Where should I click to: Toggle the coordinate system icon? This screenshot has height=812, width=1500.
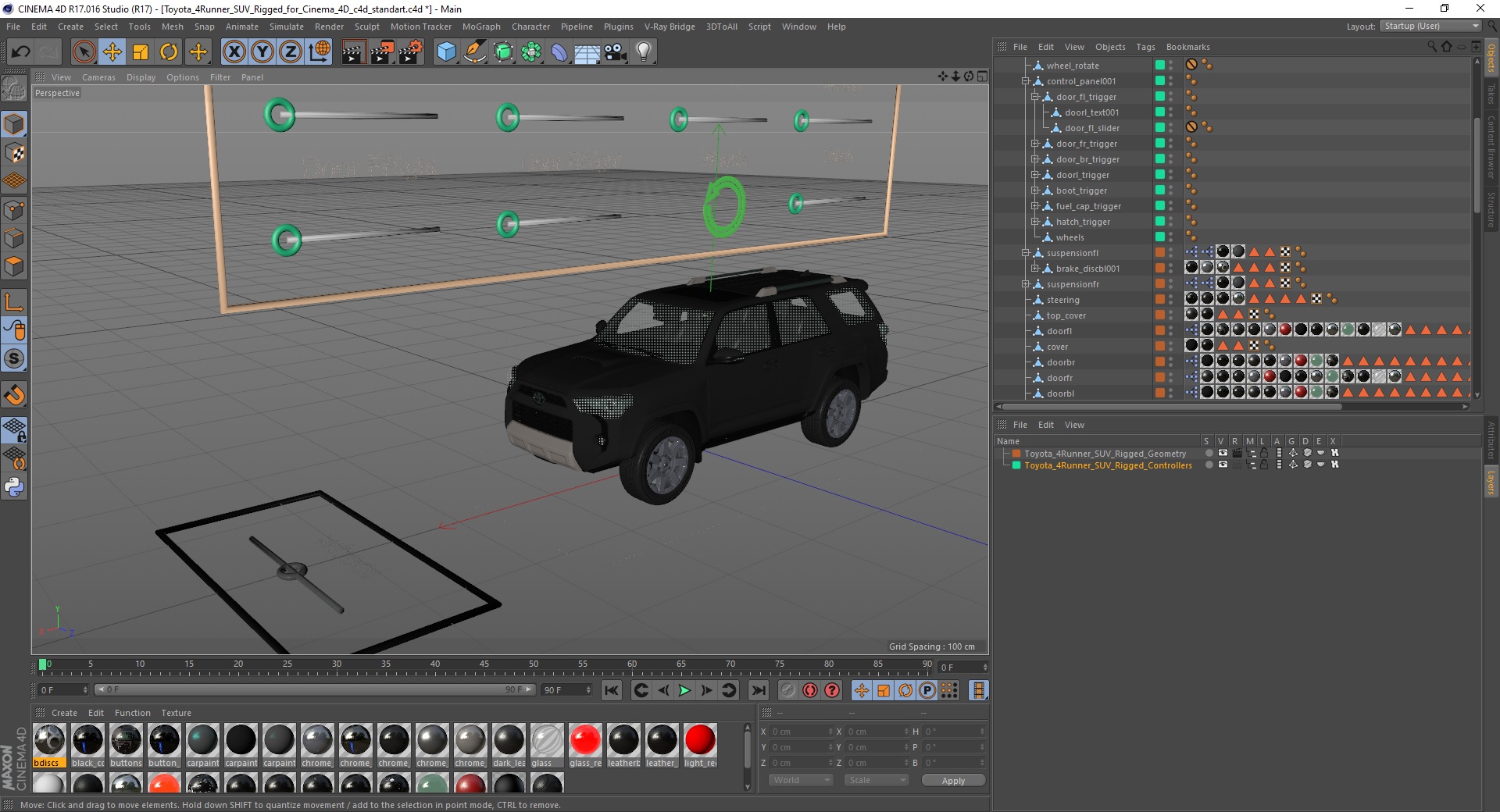319,52
